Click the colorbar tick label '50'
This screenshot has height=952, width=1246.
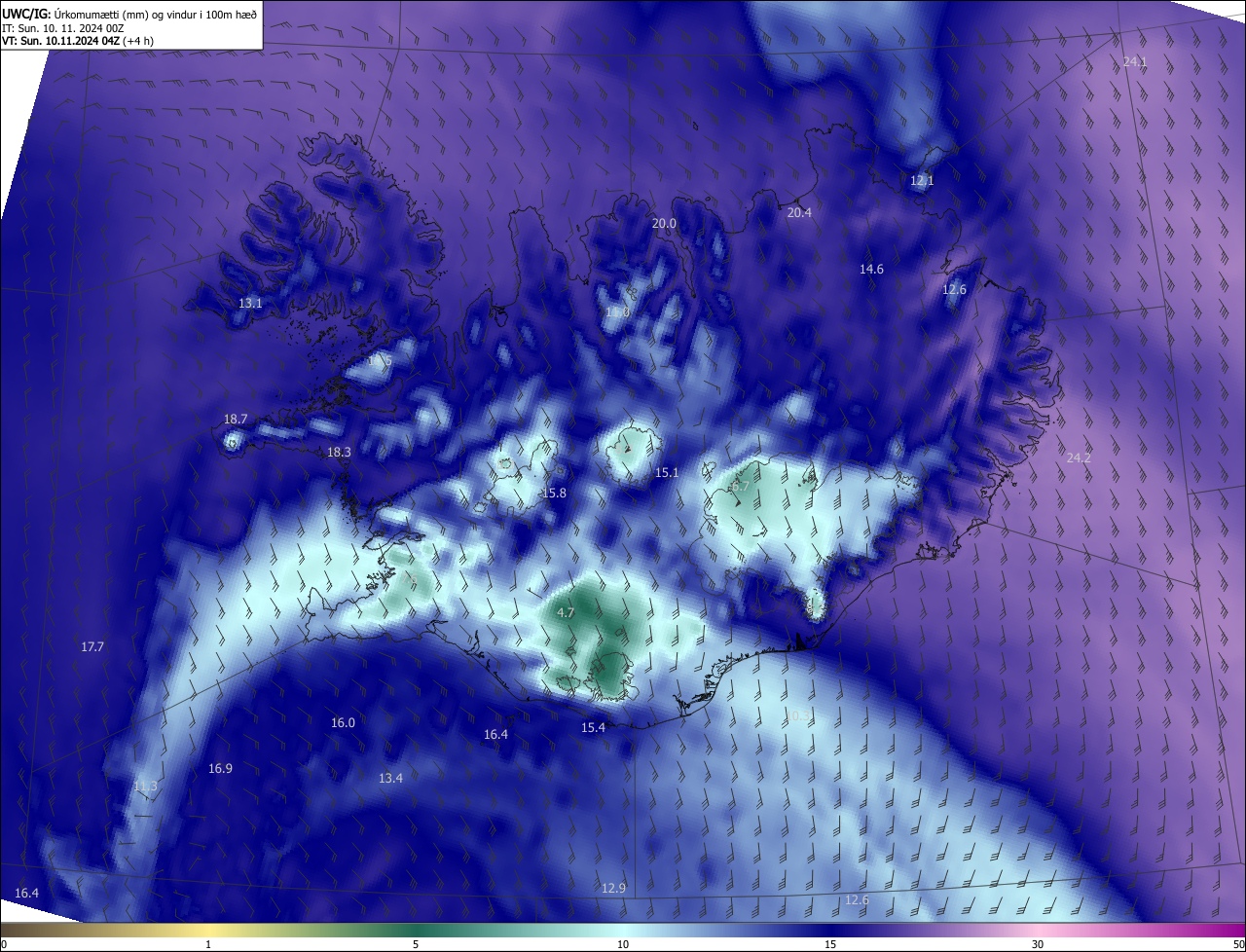coord(1239,944)
